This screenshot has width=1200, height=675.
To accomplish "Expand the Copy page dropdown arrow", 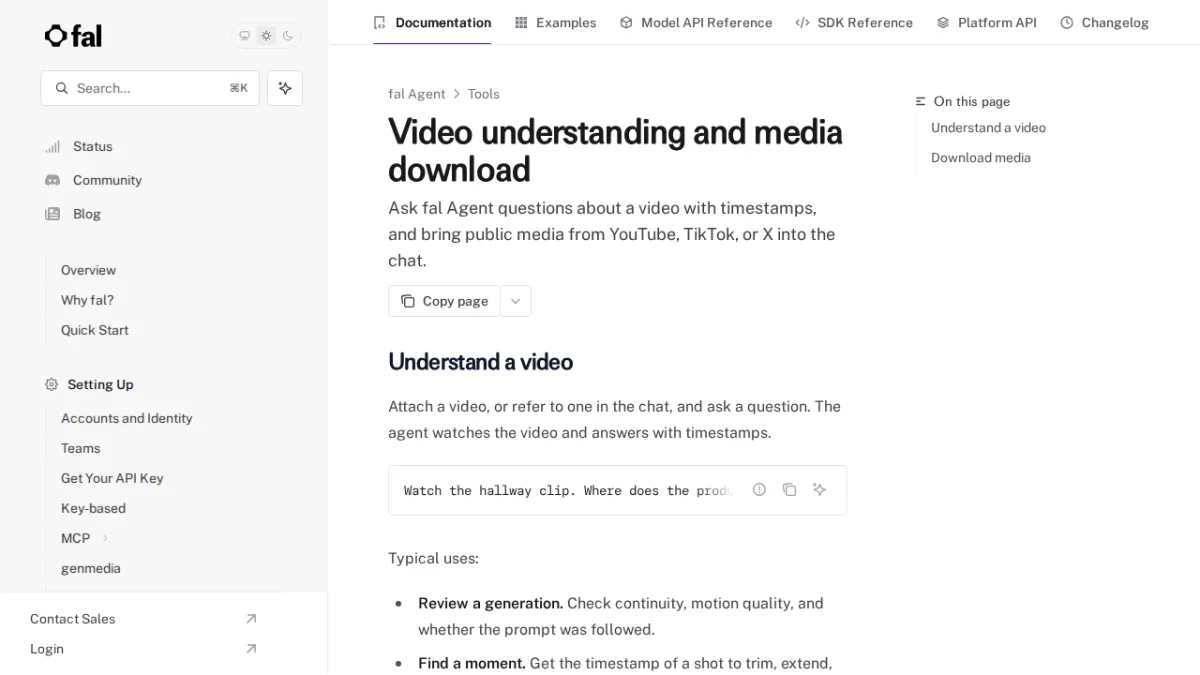I will (516, 301).
